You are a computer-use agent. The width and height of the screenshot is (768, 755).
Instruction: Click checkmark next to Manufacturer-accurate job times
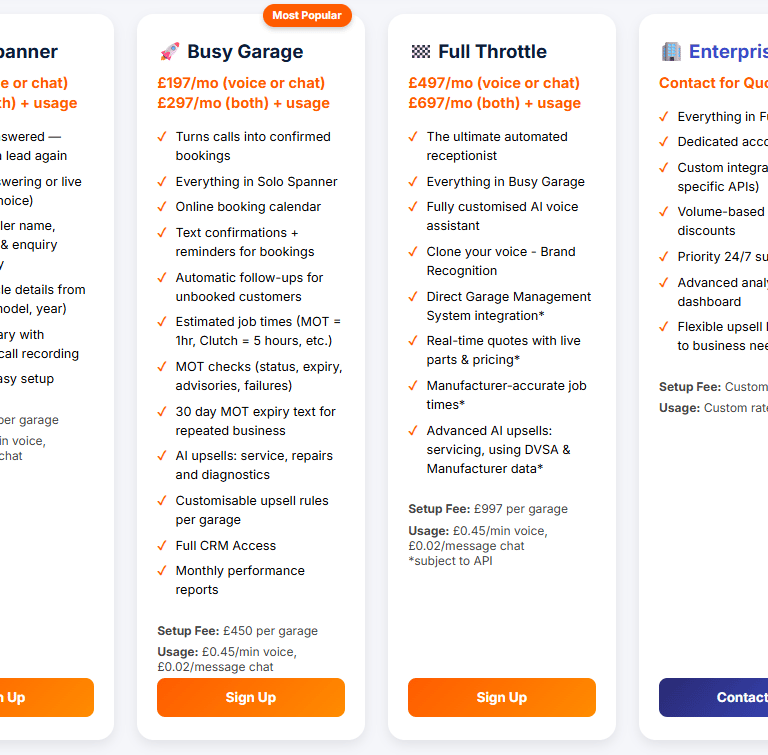(x=413, y=386)
